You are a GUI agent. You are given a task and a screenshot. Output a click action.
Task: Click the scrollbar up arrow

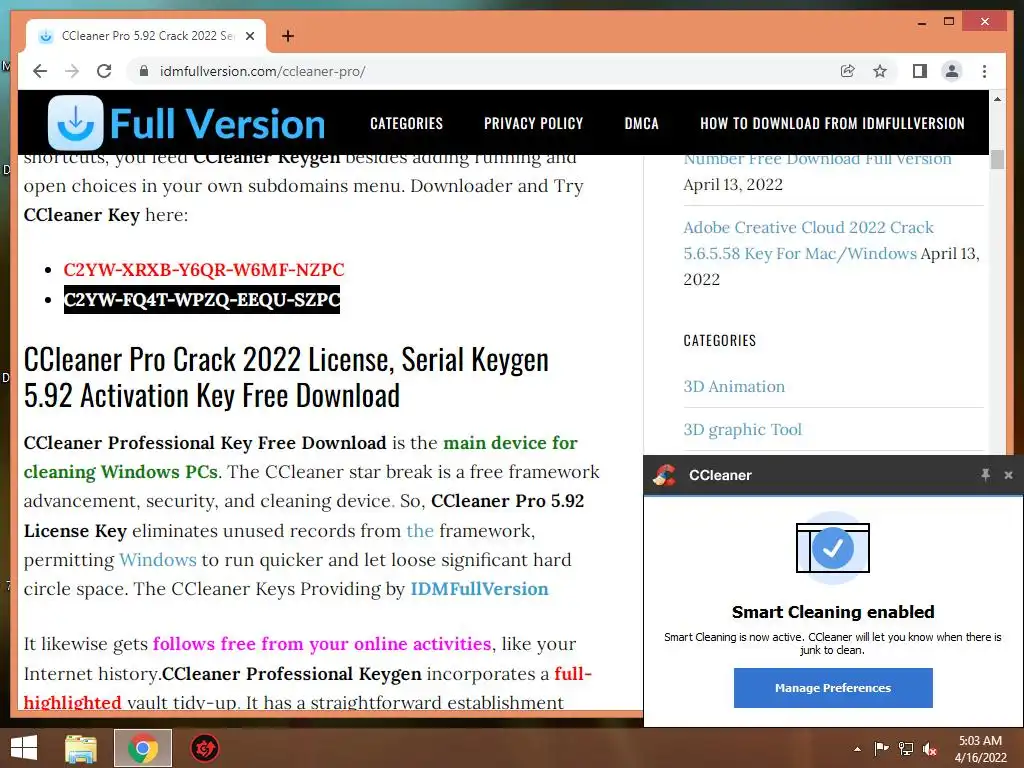pyautogui.click(x=997, y=99)
